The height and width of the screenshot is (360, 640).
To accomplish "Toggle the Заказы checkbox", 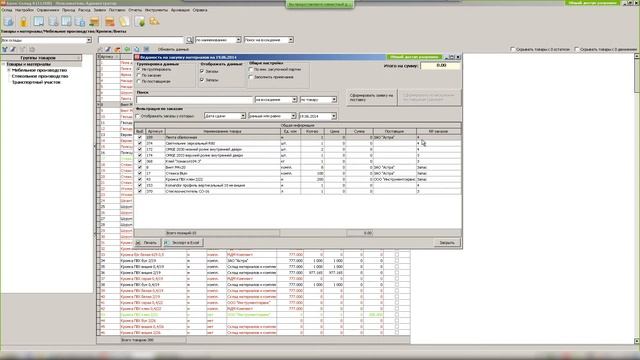I will click(202, 71).
